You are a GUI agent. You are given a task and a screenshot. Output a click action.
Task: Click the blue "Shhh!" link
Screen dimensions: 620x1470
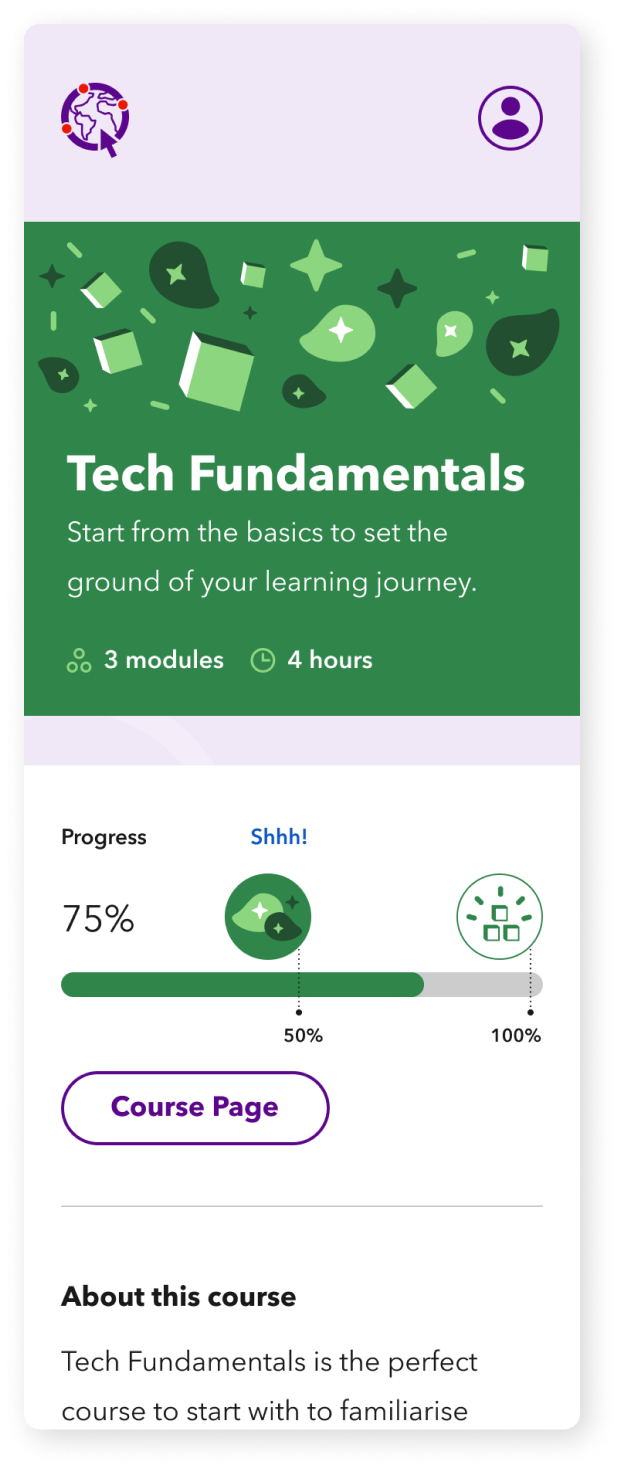tap(279, 837)
